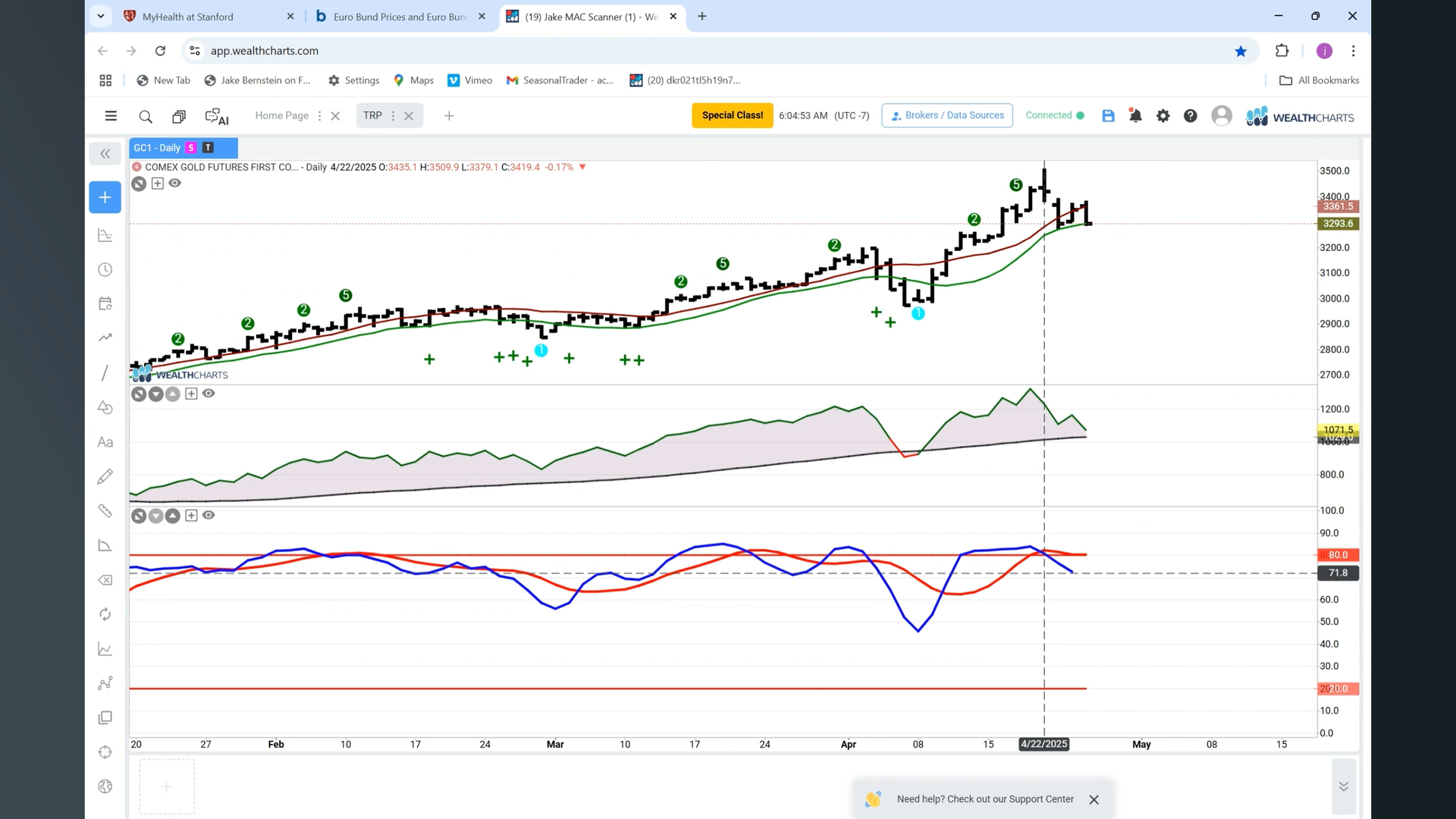Click the Special Class! button
The height and width of the screenshot is (819, 1456).
pos(733,115)
